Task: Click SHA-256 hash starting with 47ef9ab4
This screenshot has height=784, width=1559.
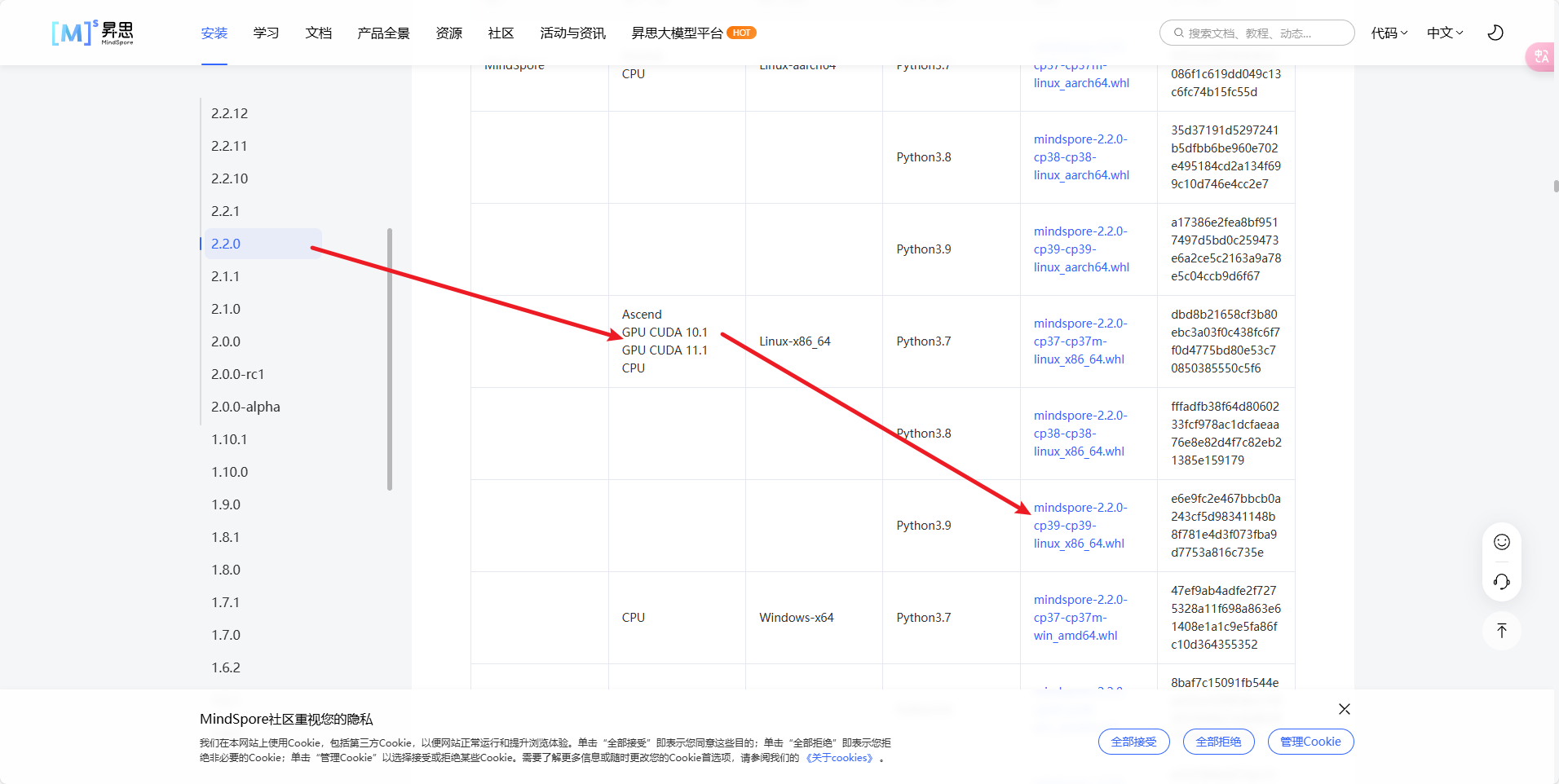Action: 1226,618
